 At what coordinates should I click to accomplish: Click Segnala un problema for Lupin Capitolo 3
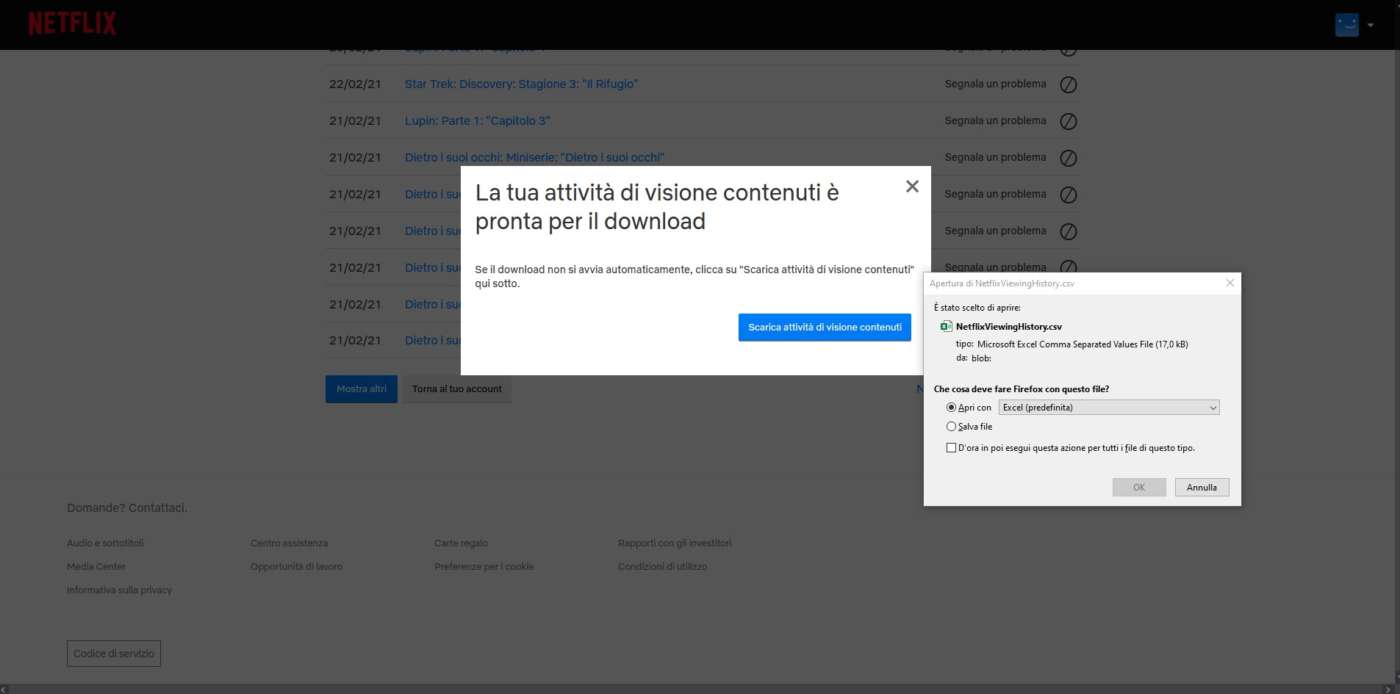coord(995,121)
